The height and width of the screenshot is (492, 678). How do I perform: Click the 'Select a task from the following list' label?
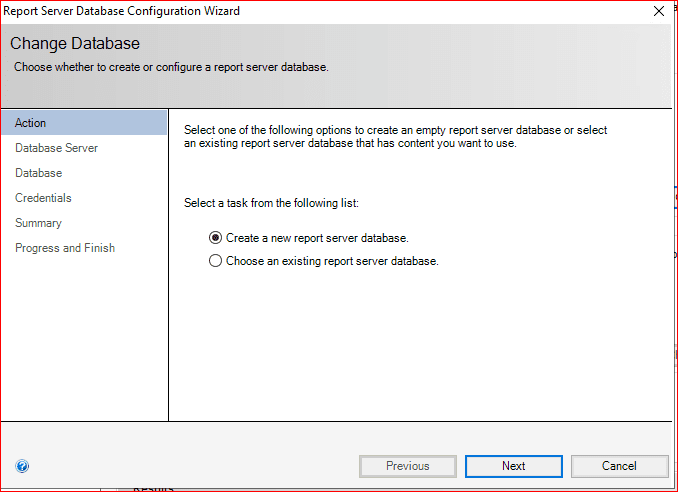point(271,203)
